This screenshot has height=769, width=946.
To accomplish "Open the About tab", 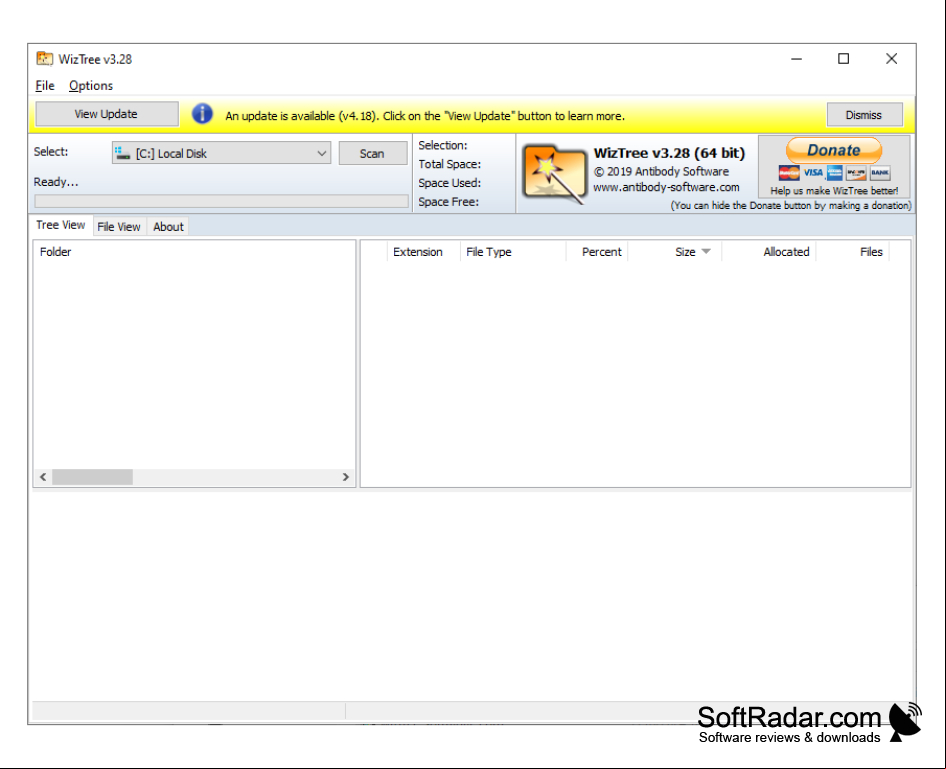I will click(168, 227).
